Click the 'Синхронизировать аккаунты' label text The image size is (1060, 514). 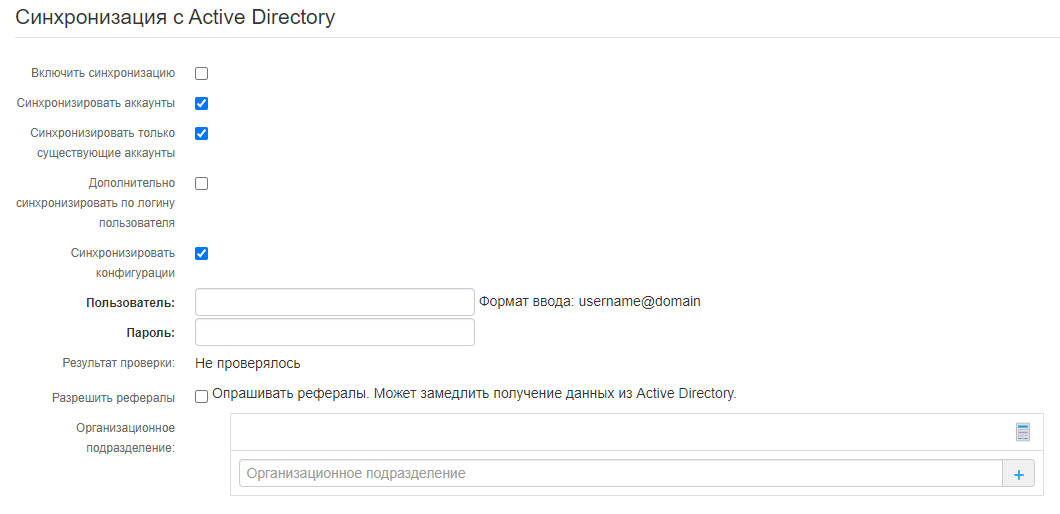pos(97,103)
